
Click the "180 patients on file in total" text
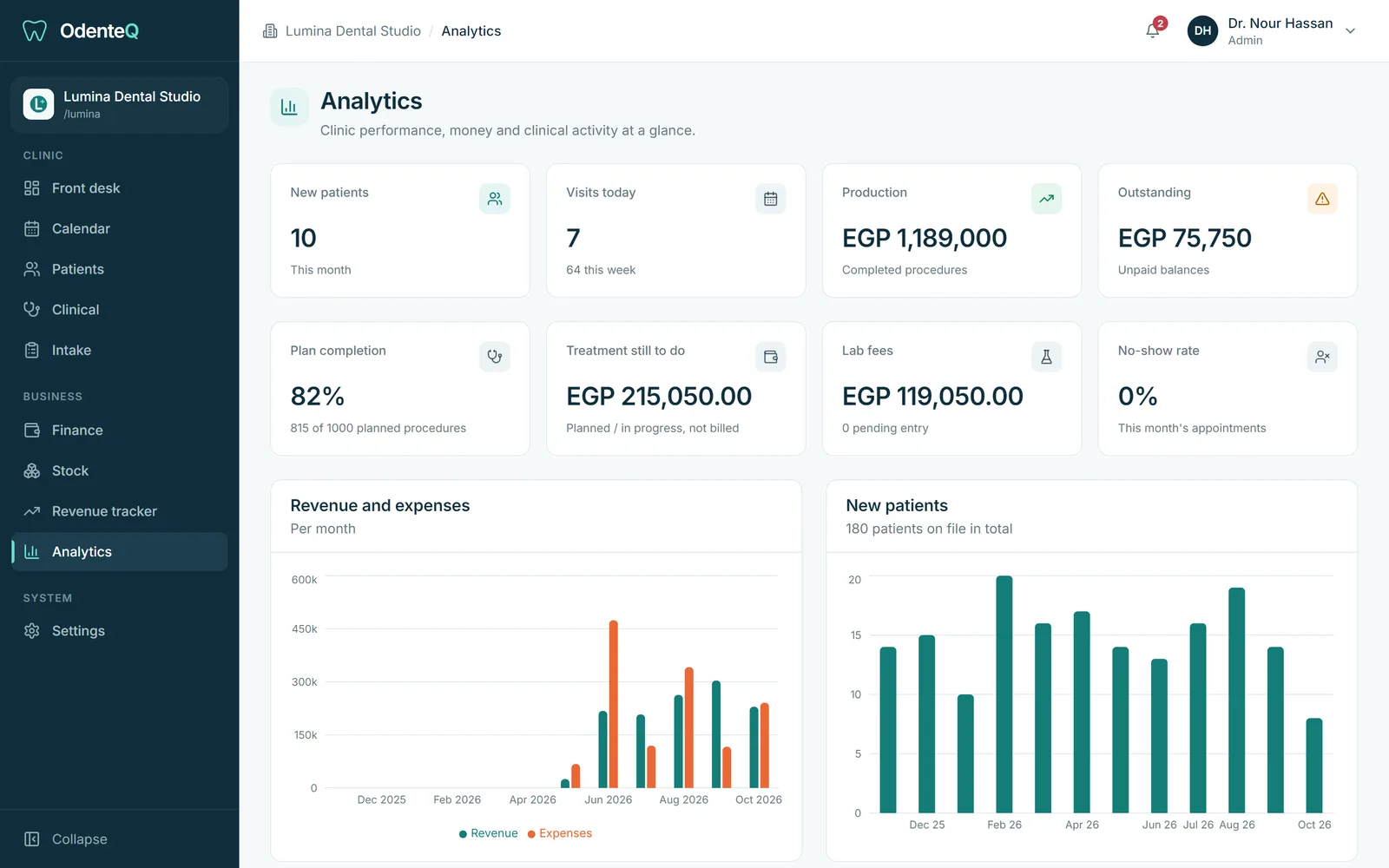929,529
